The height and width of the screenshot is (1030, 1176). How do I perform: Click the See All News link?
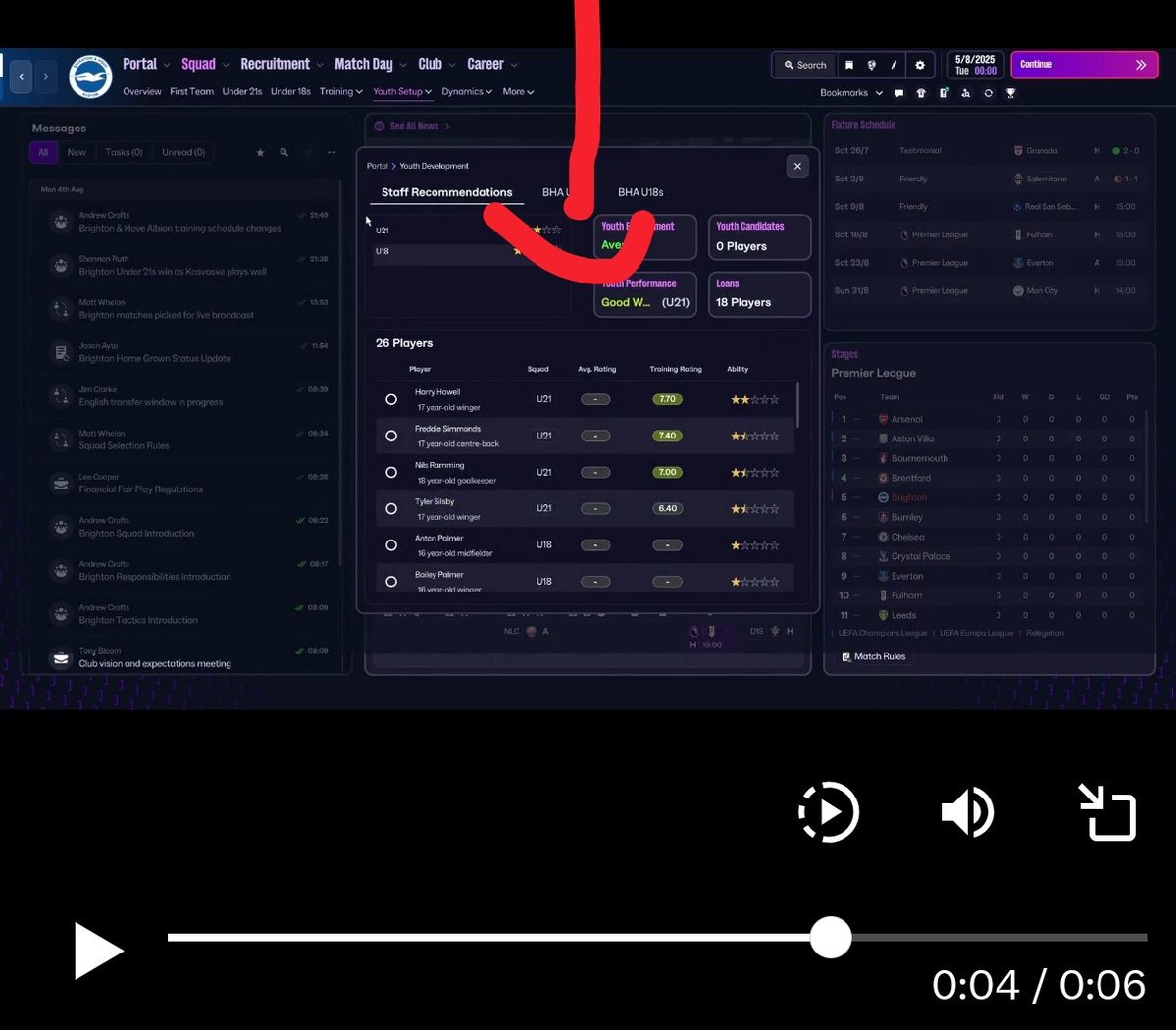(x=413, y=126)
